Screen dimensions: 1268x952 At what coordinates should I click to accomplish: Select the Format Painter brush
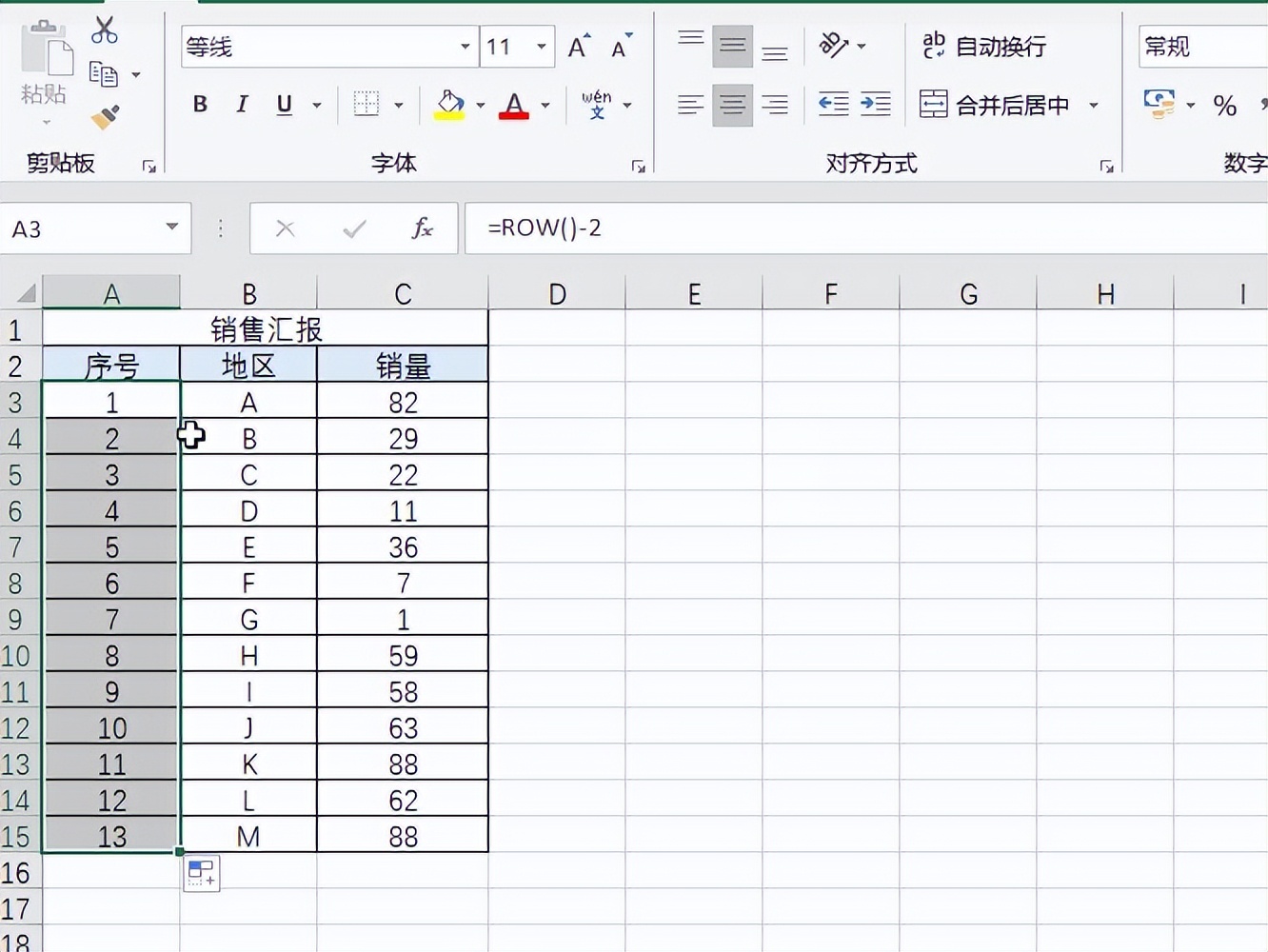(x=105, y=117)
